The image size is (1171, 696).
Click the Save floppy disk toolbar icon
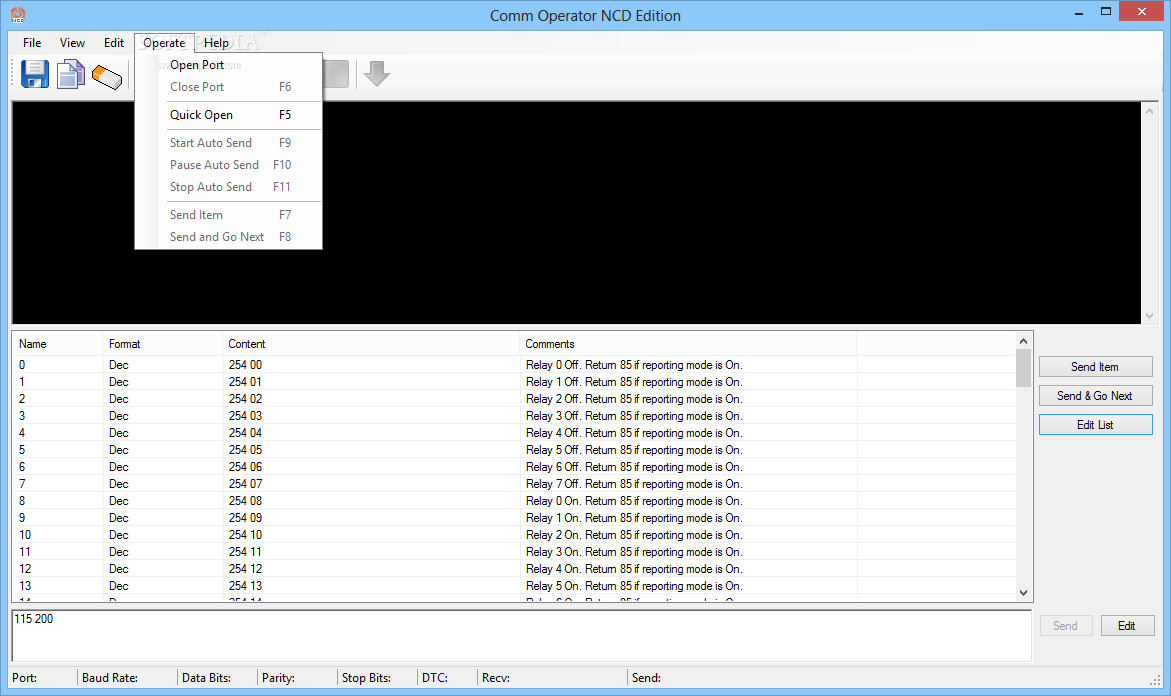[34, 75]
